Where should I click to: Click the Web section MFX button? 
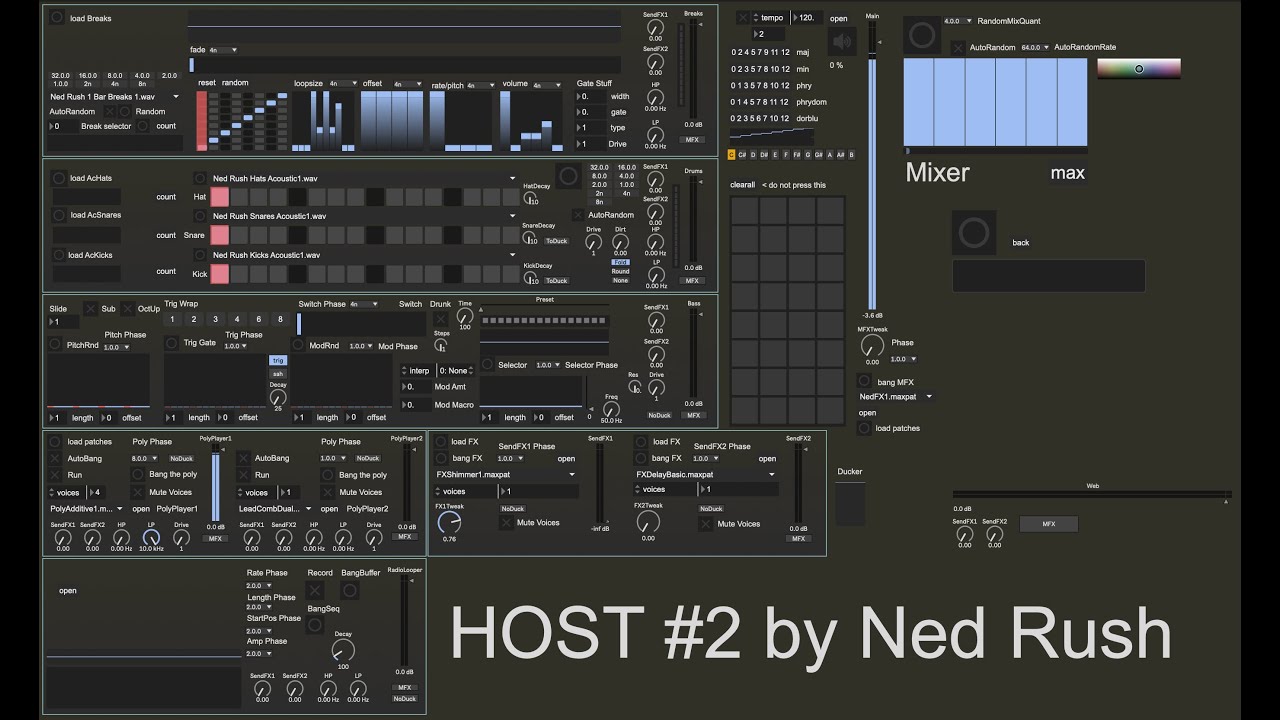click(x=1049, y=523)
